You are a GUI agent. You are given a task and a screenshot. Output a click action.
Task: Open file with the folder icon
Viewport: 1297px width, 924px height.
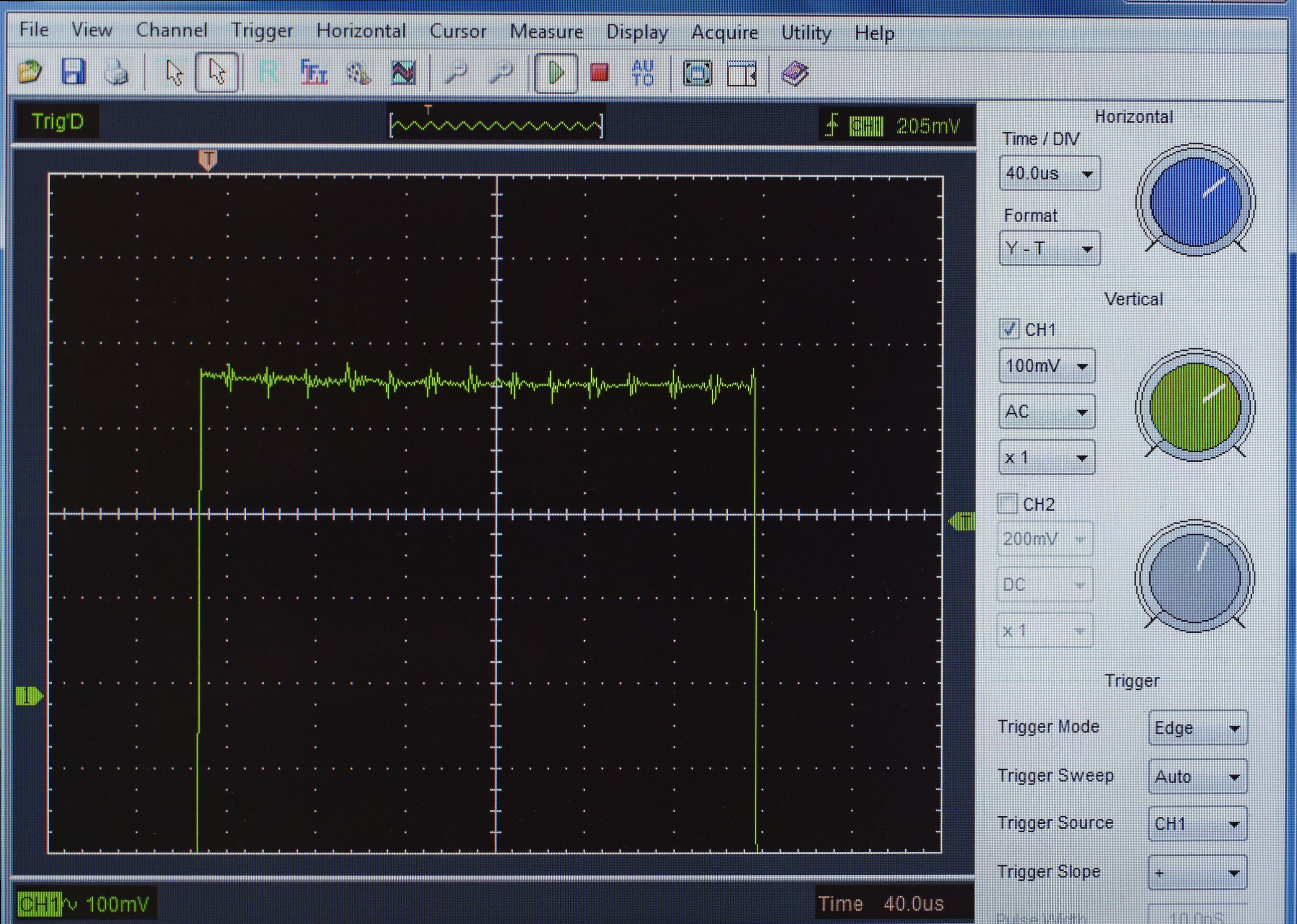point(30,72)
